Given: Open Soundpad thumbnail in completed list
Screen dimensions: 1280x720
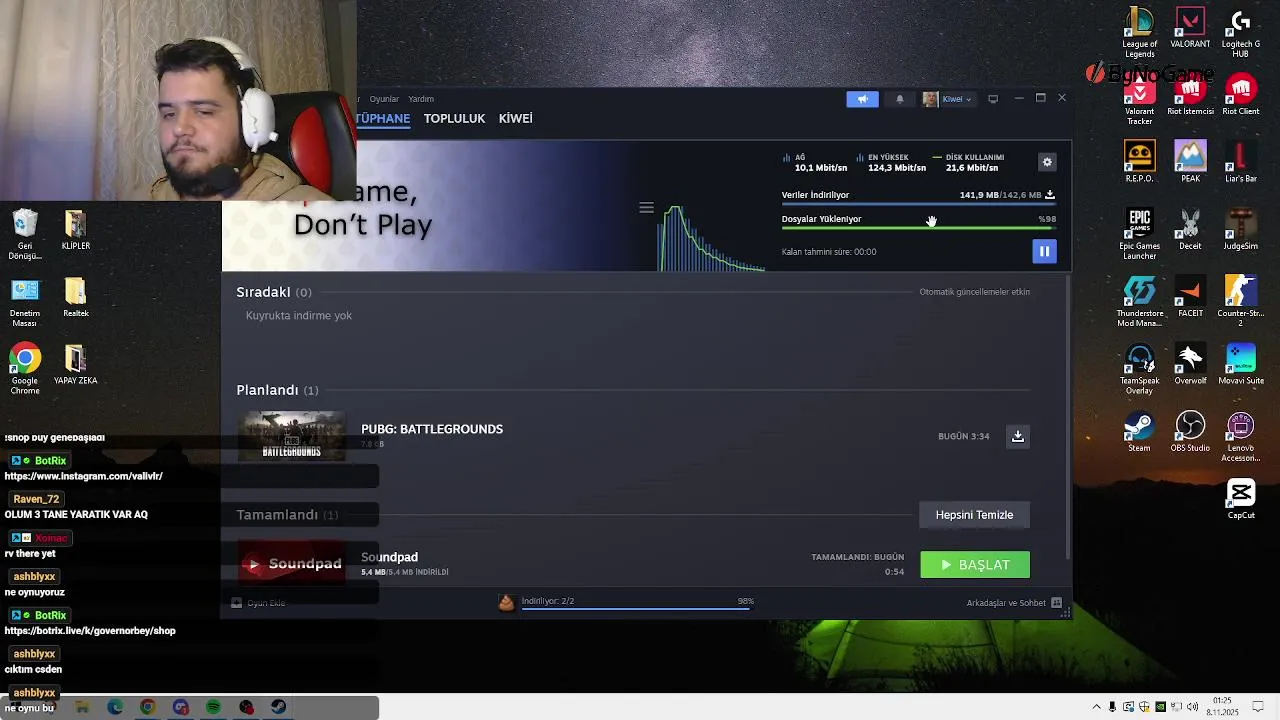Looking at the screenshot, I should tap(292, 564).
